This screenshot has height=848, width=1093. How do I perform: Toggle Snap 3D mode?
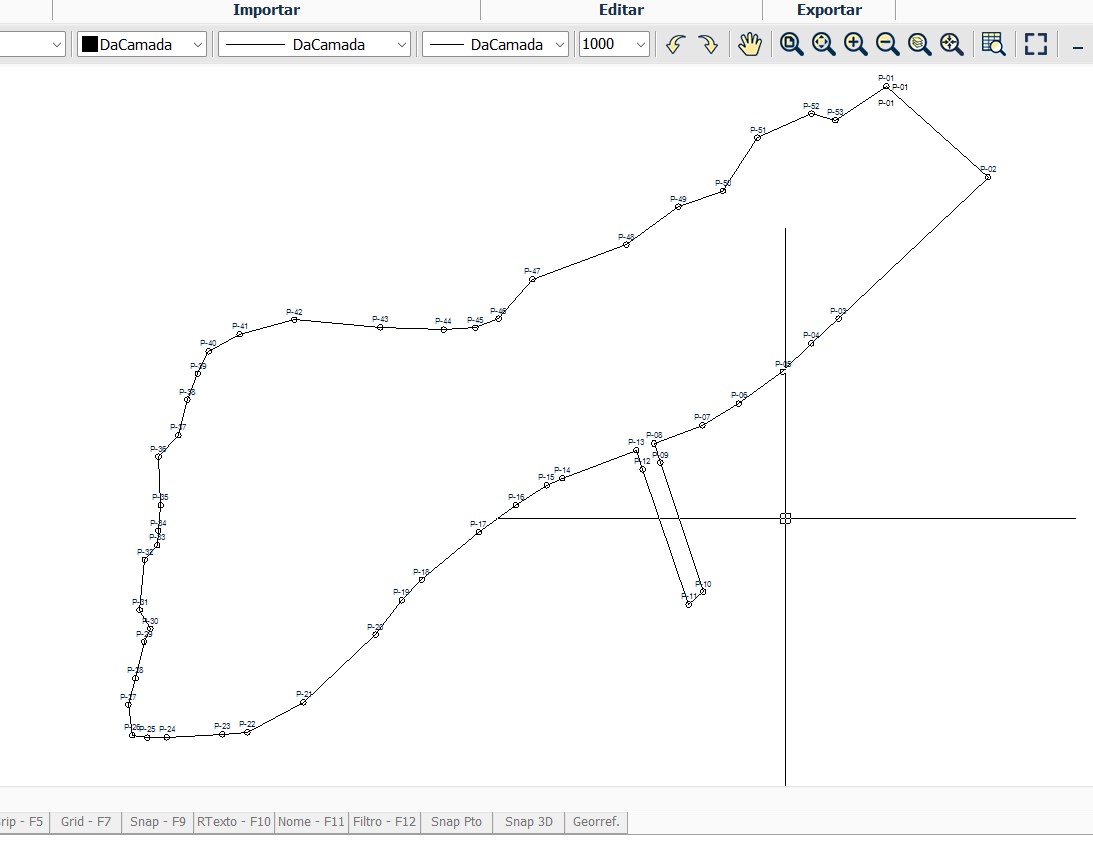click(x=527, y=821)
